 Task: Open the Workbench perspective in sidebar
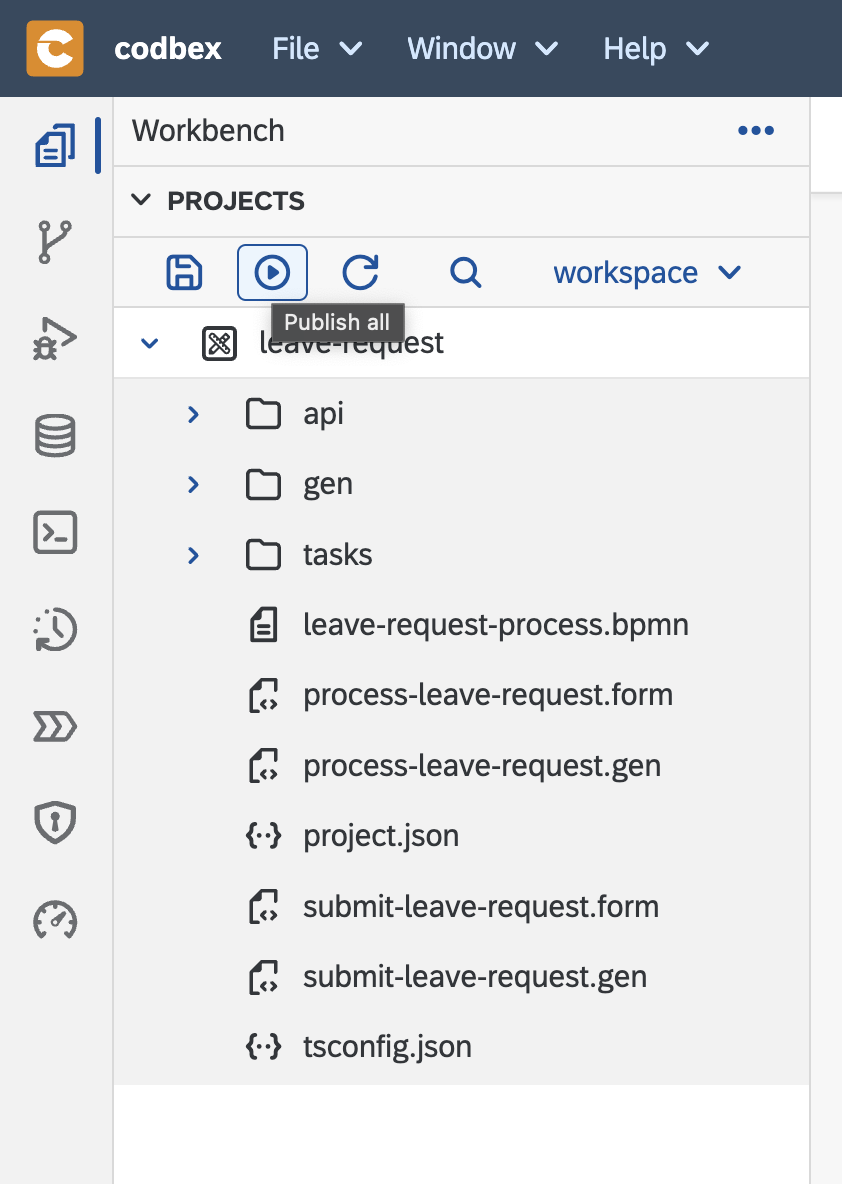[x=55, y=146]
